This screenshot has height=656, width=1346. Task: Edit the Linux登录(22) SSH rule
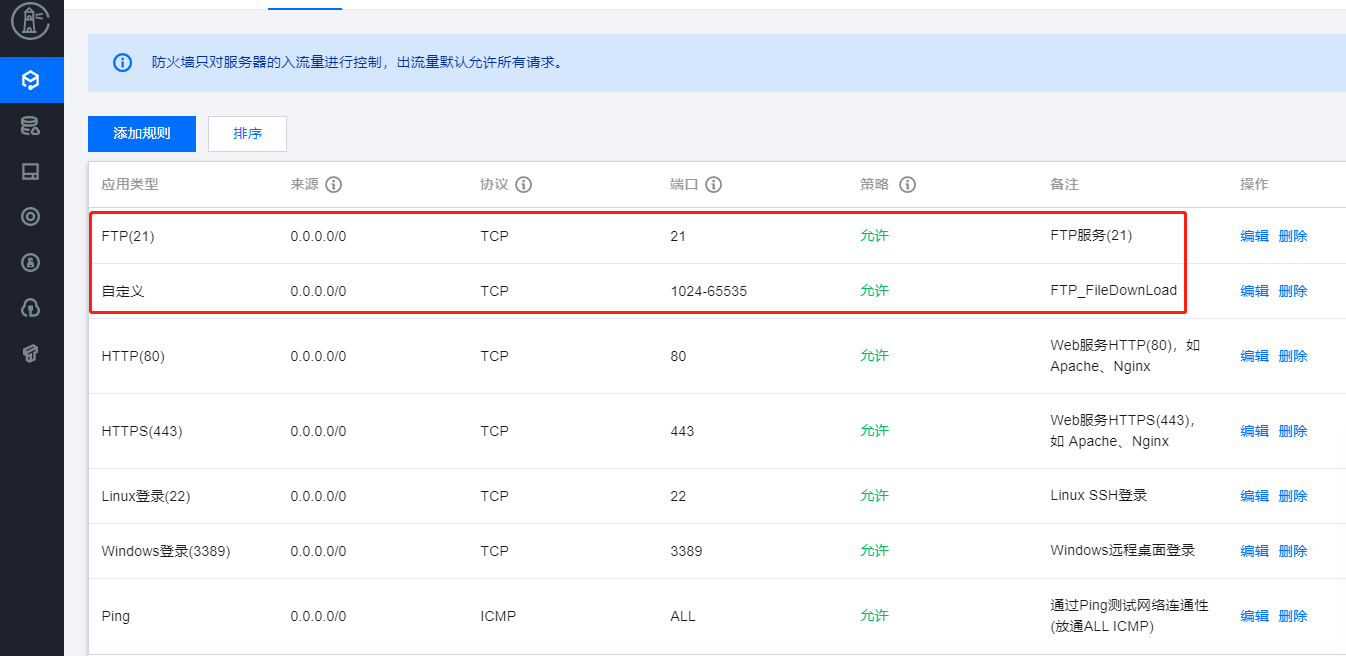coord(1254,496)
